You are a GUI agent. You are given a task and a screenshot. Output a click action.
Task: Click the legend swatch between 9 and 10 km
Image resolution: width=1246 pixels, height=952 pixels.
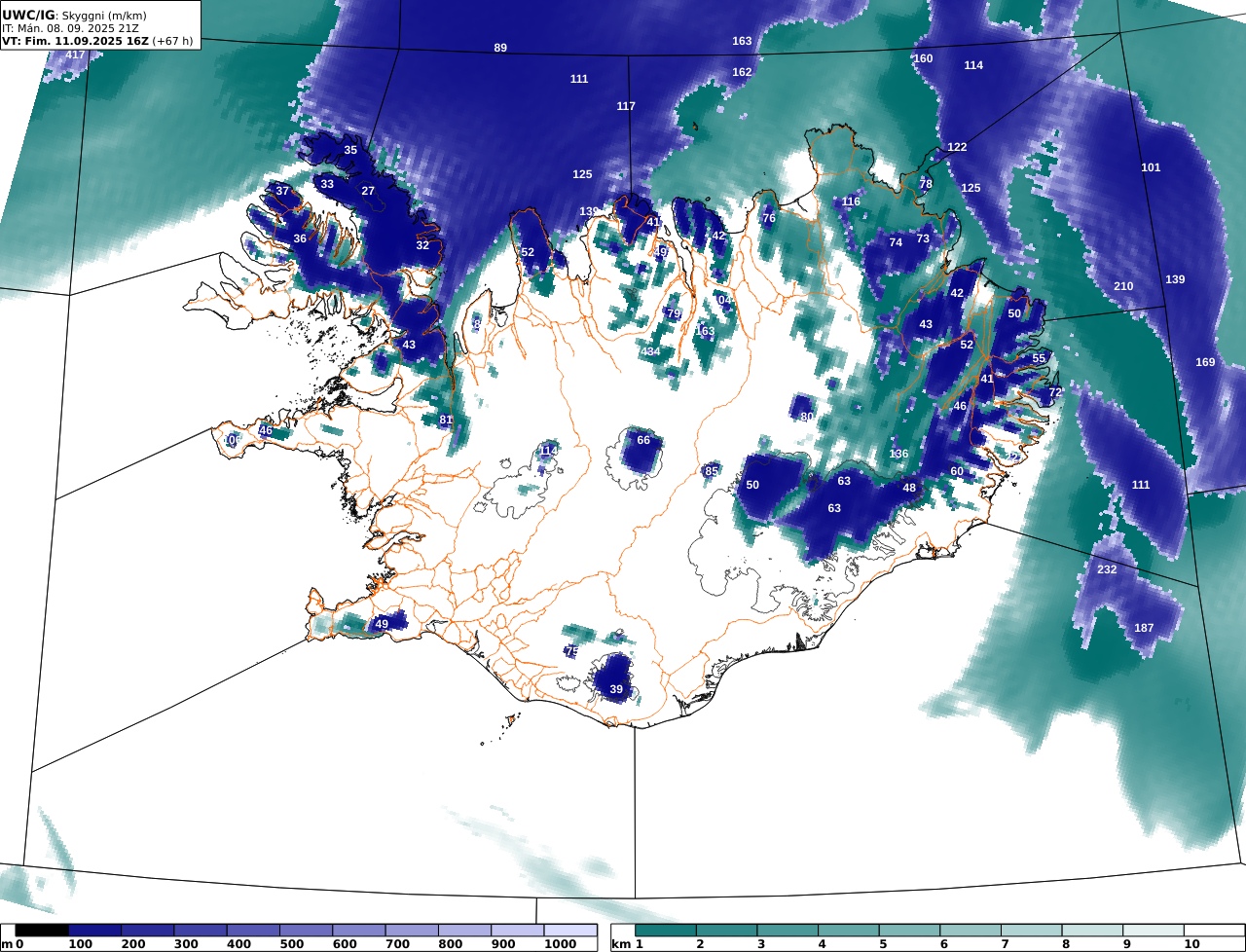1154,932
